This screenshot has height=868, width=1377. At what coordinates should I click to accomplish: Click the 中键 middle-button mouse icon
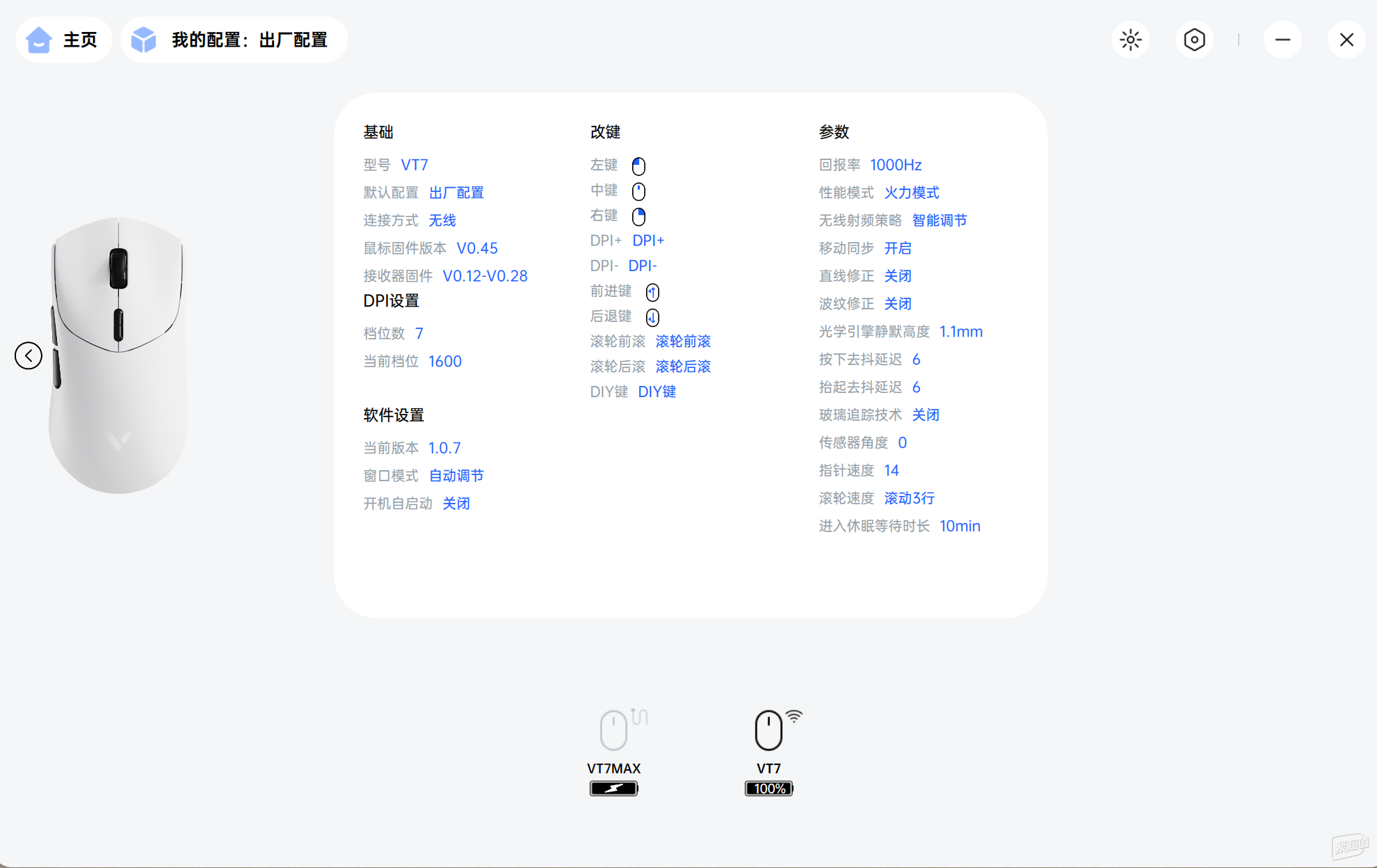638,191
